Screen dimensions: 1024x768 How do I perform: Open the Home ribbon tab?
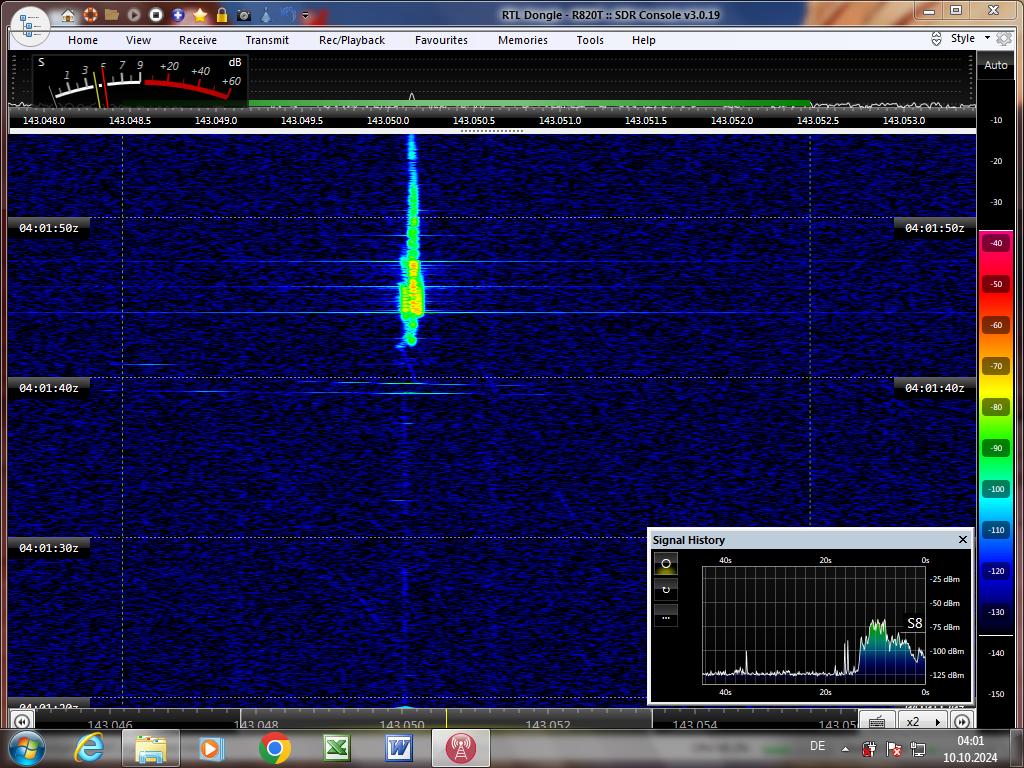click(83, 40)
